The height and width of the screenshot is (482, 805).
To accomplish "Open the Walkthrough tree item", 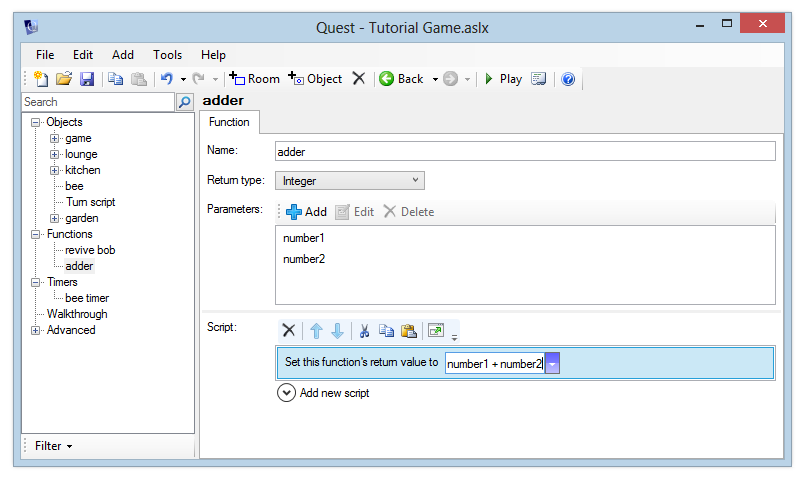I will pyautogui.click(x=77, y=314).
